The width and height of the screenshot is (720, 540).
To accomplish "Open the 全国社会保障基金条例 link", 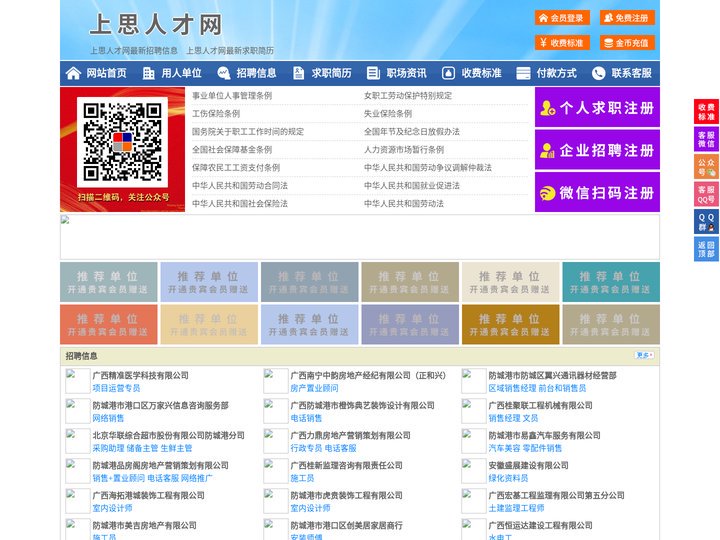I will tap(232, 150).
